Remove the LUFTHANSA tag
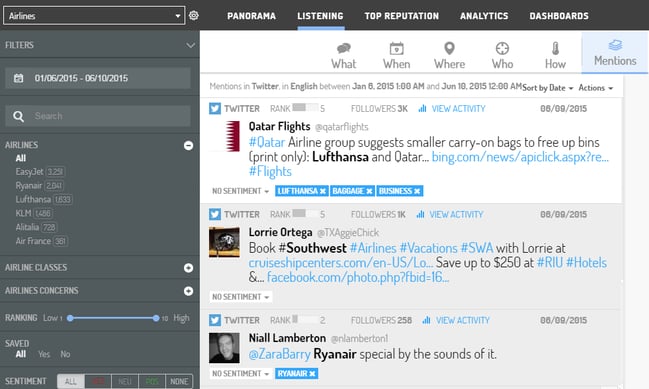 pyautogui.click(x=323, y=191)
